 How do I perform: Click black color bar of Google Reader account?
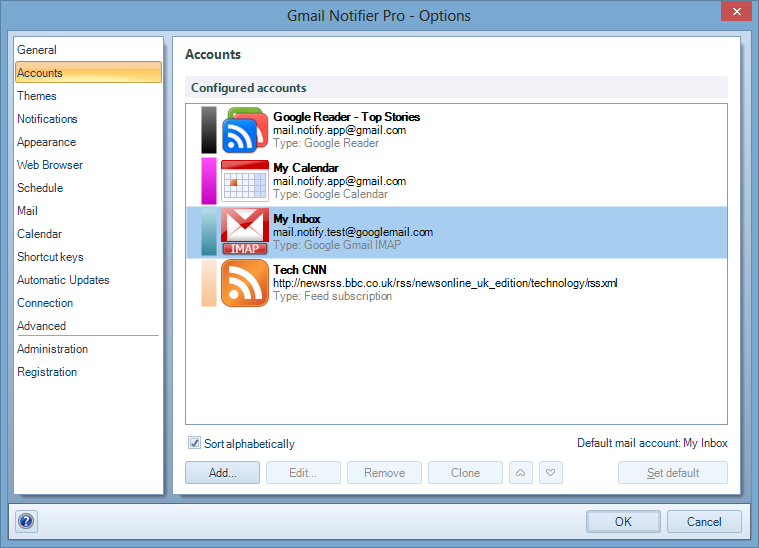pyautogui.click(x=209, y=130)
